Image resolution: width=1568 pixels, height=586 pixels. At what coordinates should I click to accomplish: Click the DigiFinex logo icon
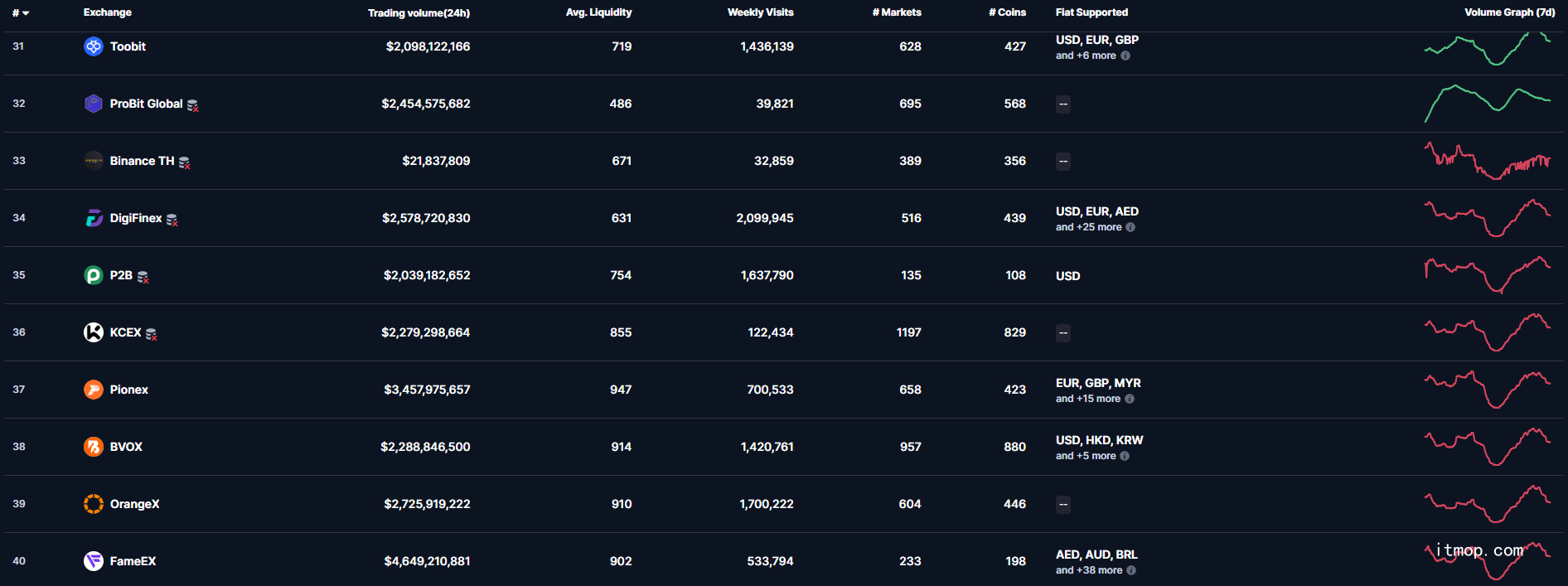(x=94, y=218)
